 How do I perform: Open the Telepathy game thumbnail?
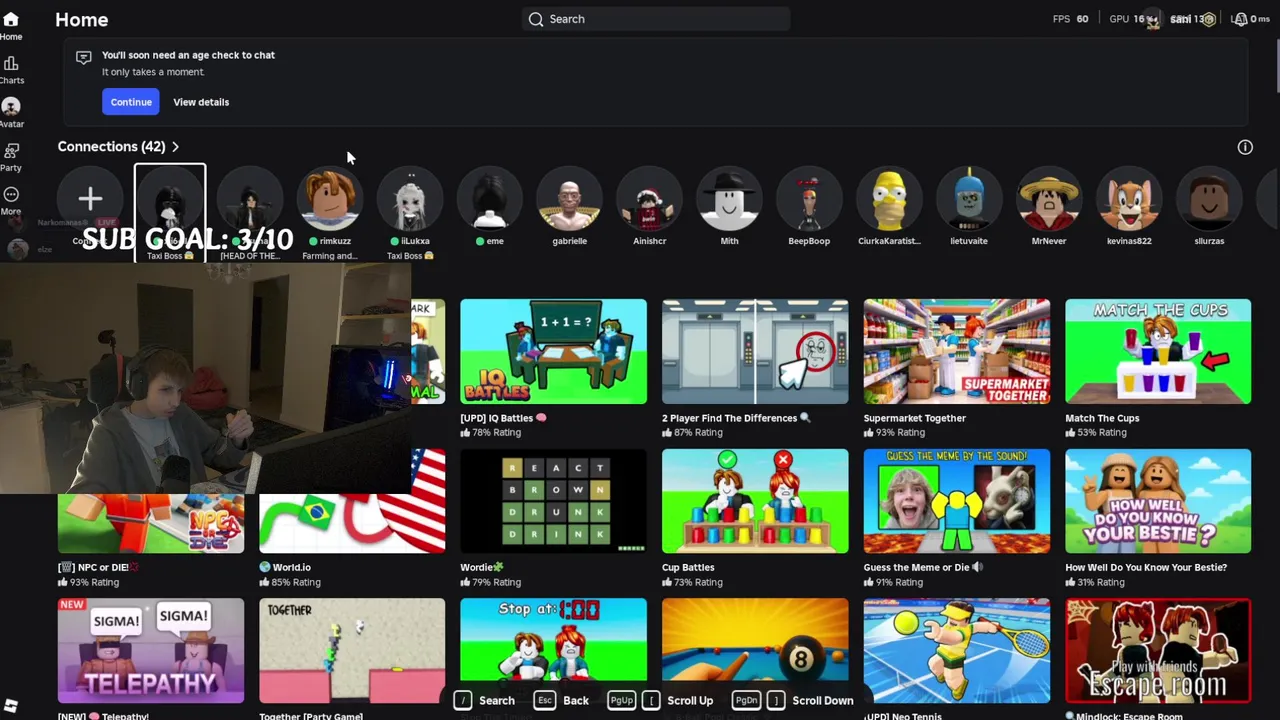pyautogui.click(x=151, y=650)
